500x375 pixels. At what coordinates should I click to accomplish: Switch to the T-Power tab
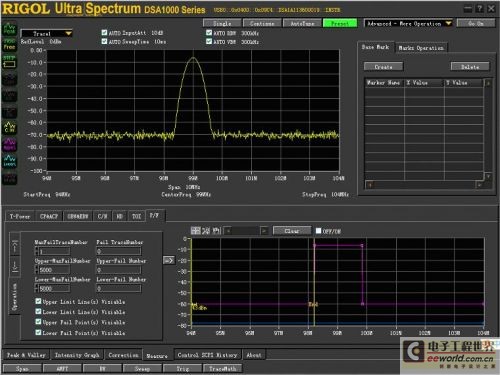pyautogui.click(x=20, y=216)
